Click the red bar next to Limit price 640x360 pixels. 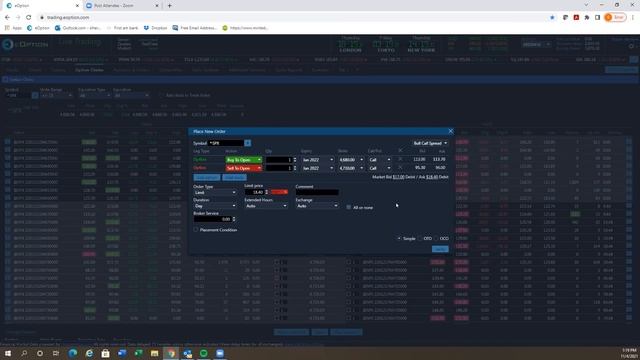[279, 192]
